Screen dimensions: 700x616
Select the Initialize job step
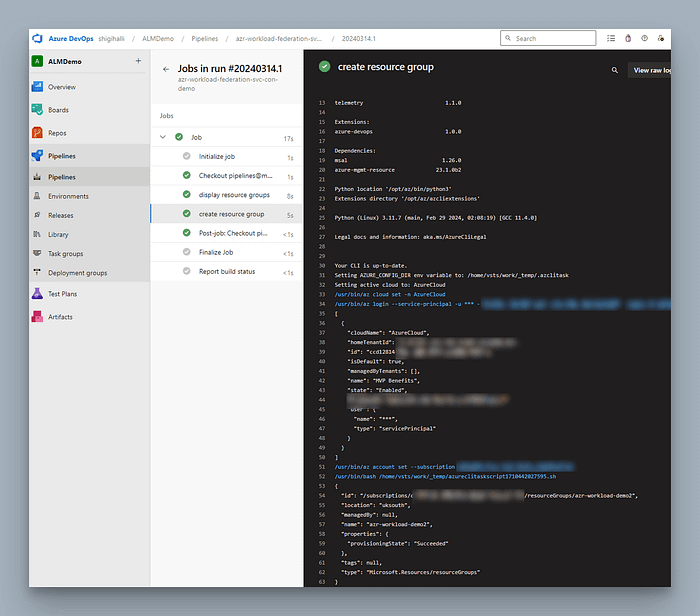point(226,157)
